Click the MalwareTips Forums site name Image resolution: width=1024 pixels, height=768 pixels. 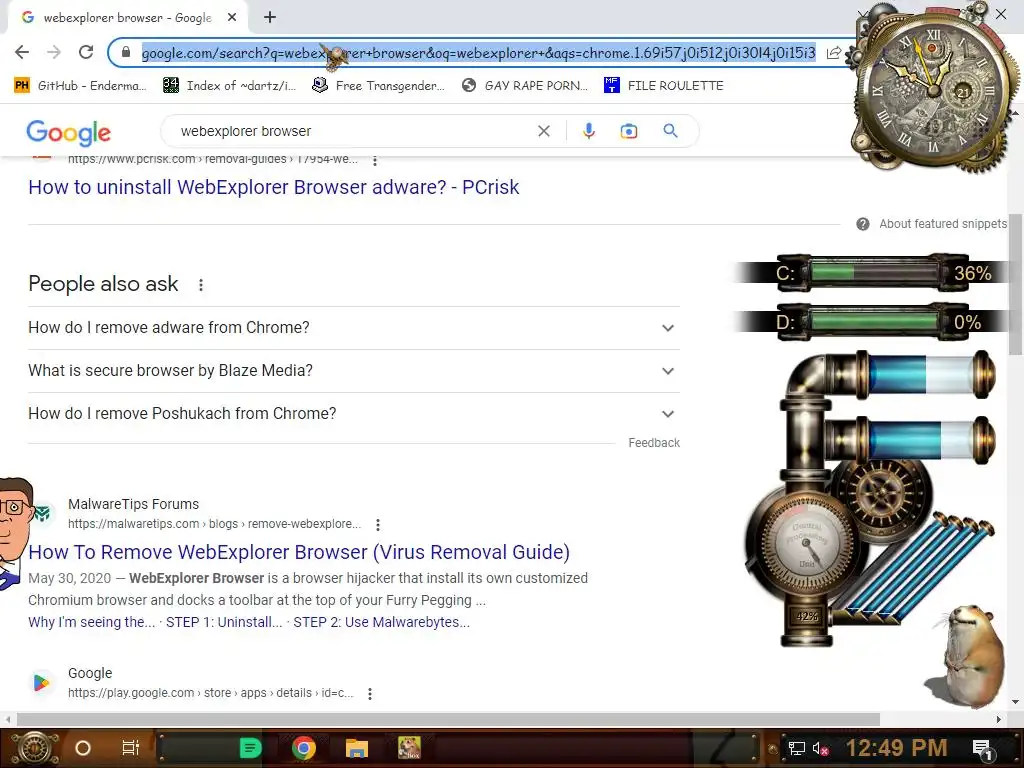(x=133, y=504)
